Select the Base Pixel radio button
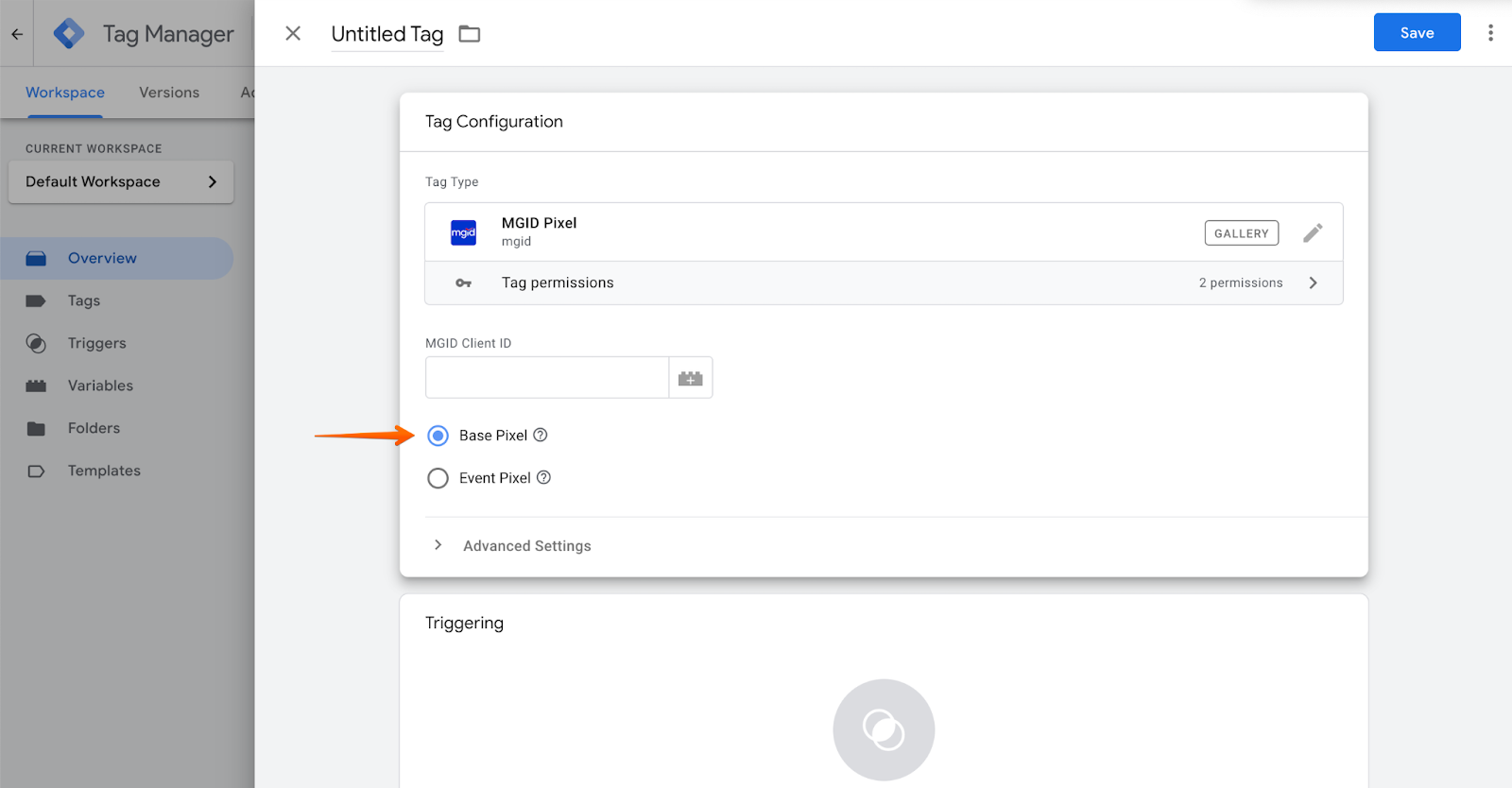The image size is (1512, 788). click(x=438, y=436)
